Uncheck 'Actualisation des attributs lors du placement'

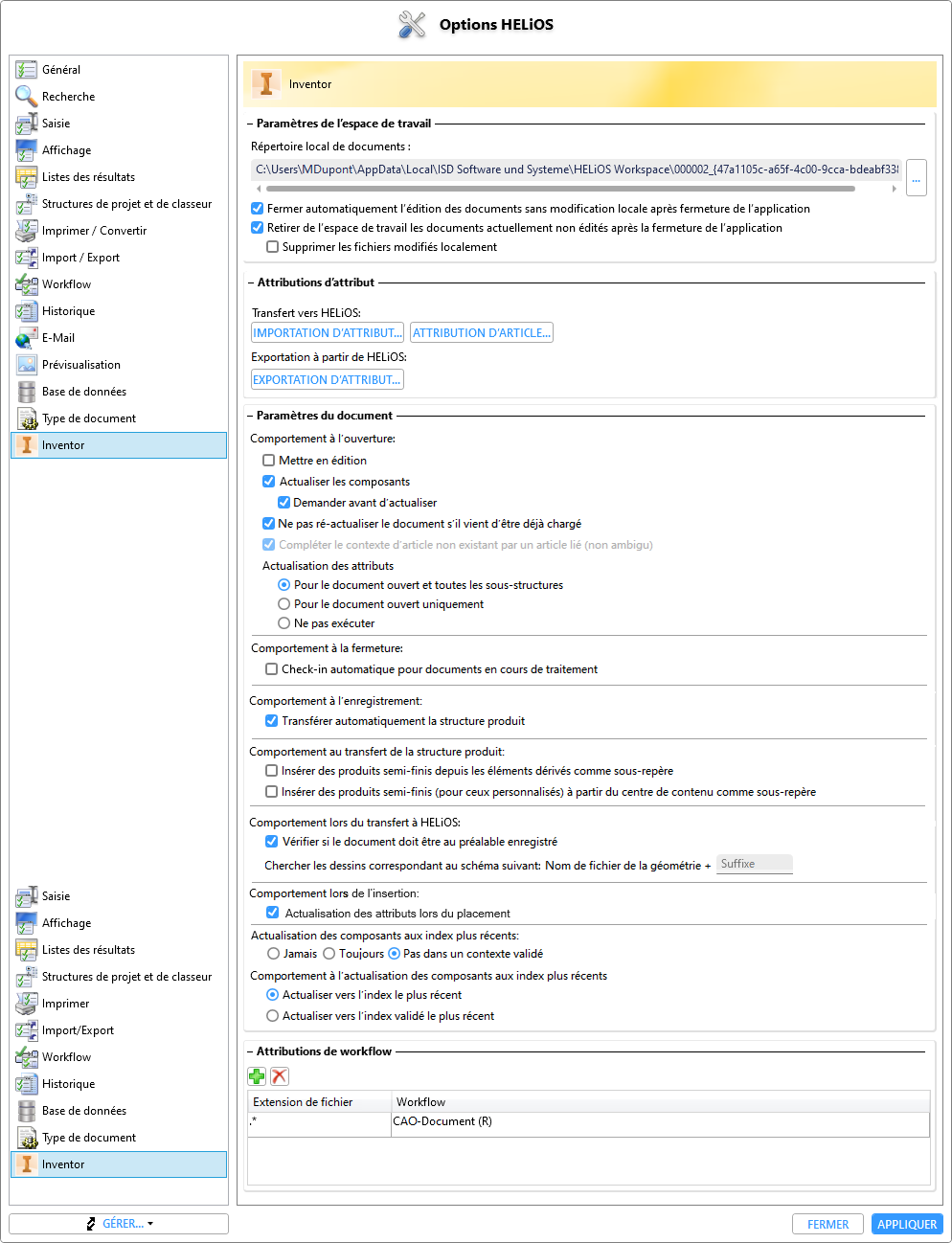[x=273, y=913]
